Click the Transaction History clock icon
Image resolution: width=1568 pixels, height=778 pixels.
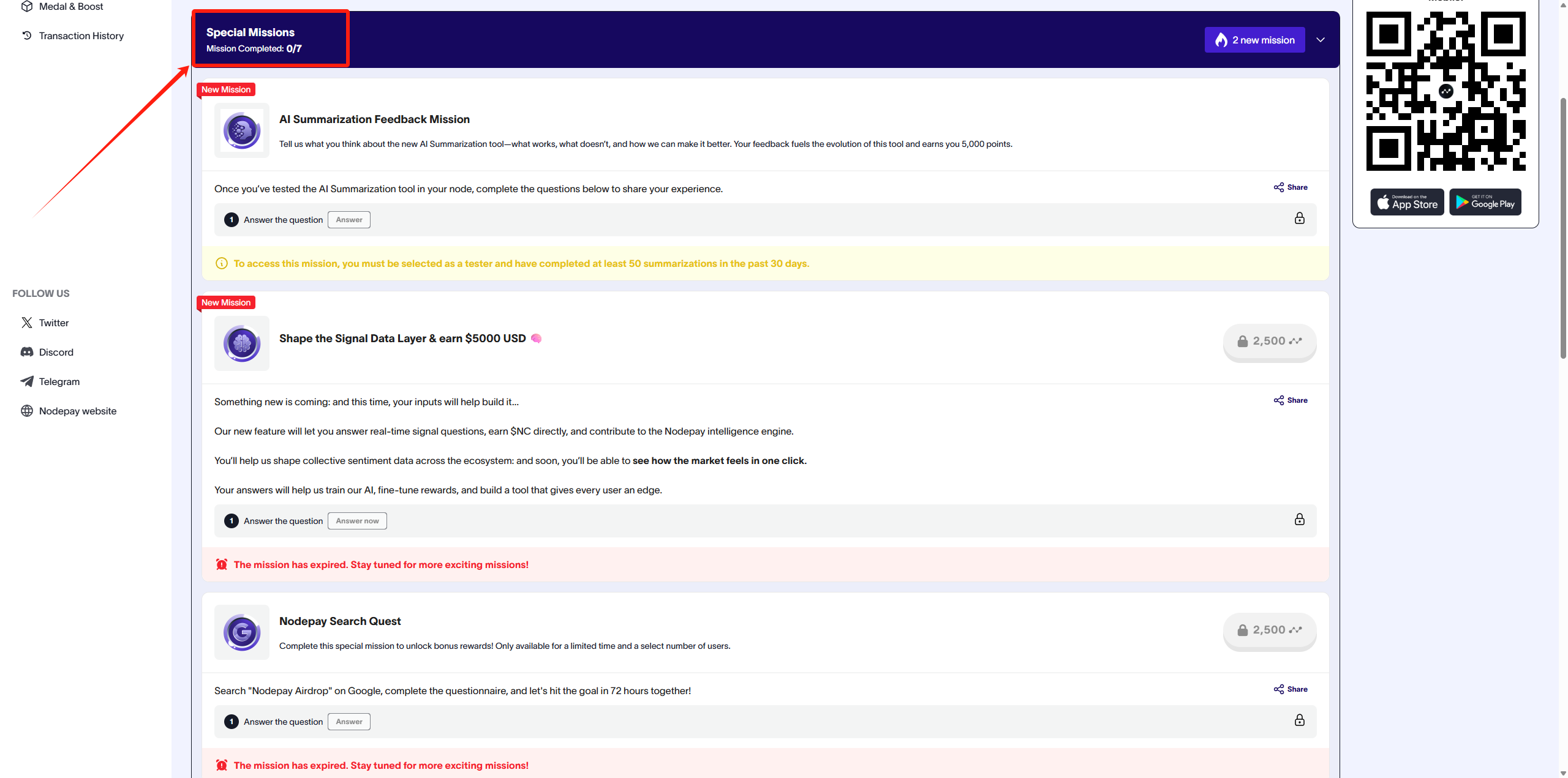coord(27,36)
